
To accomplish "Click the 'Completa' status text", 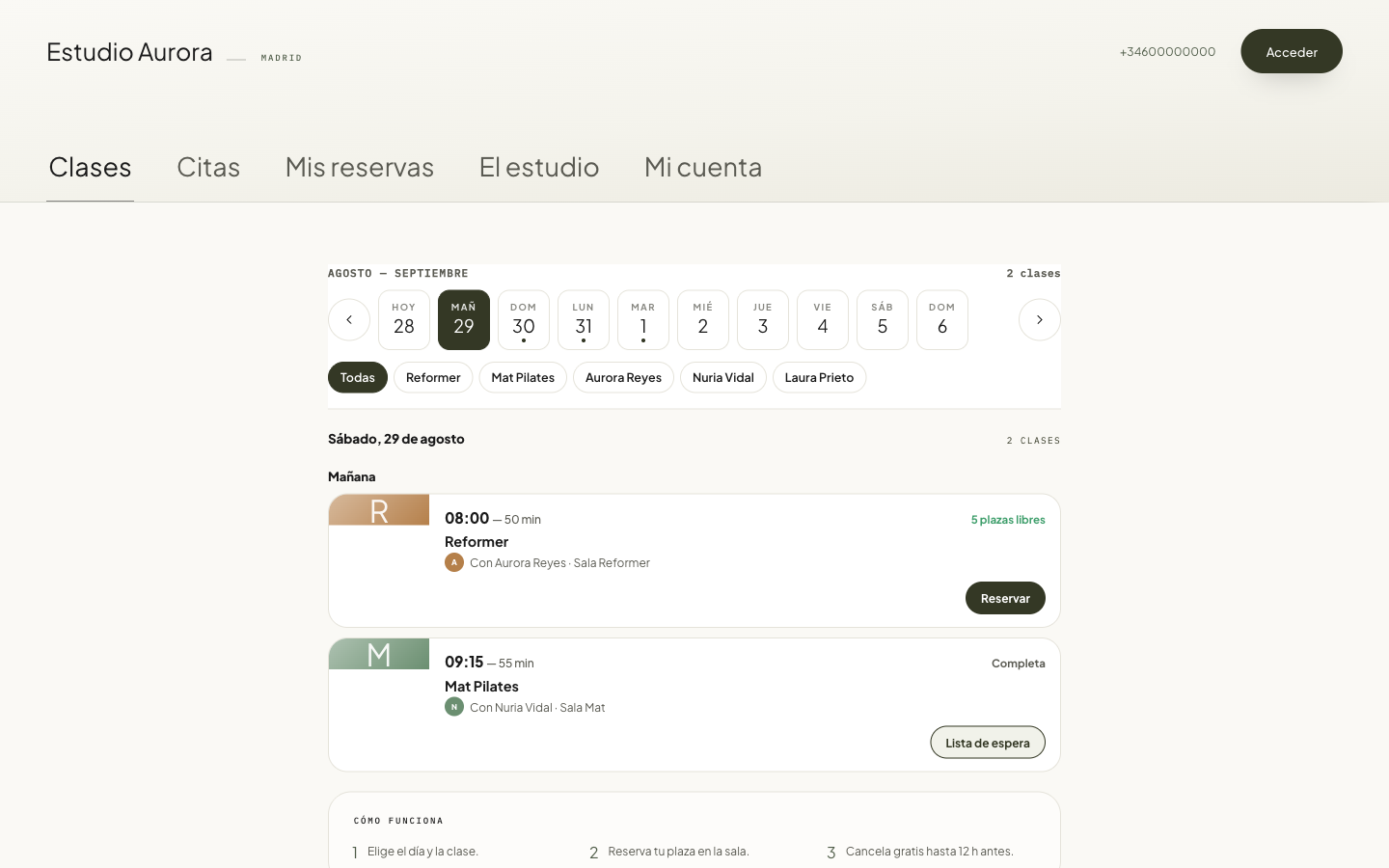I will pyautogui.click(x=1019, y=664).
